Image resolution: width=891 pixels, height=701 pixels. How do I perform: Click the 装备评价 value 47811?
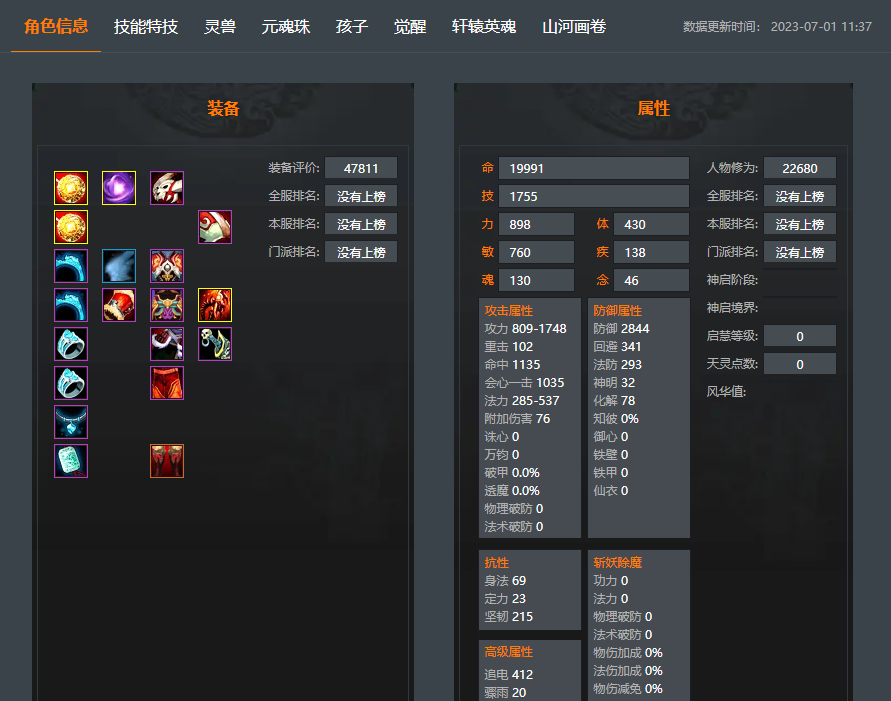(361, 168)
